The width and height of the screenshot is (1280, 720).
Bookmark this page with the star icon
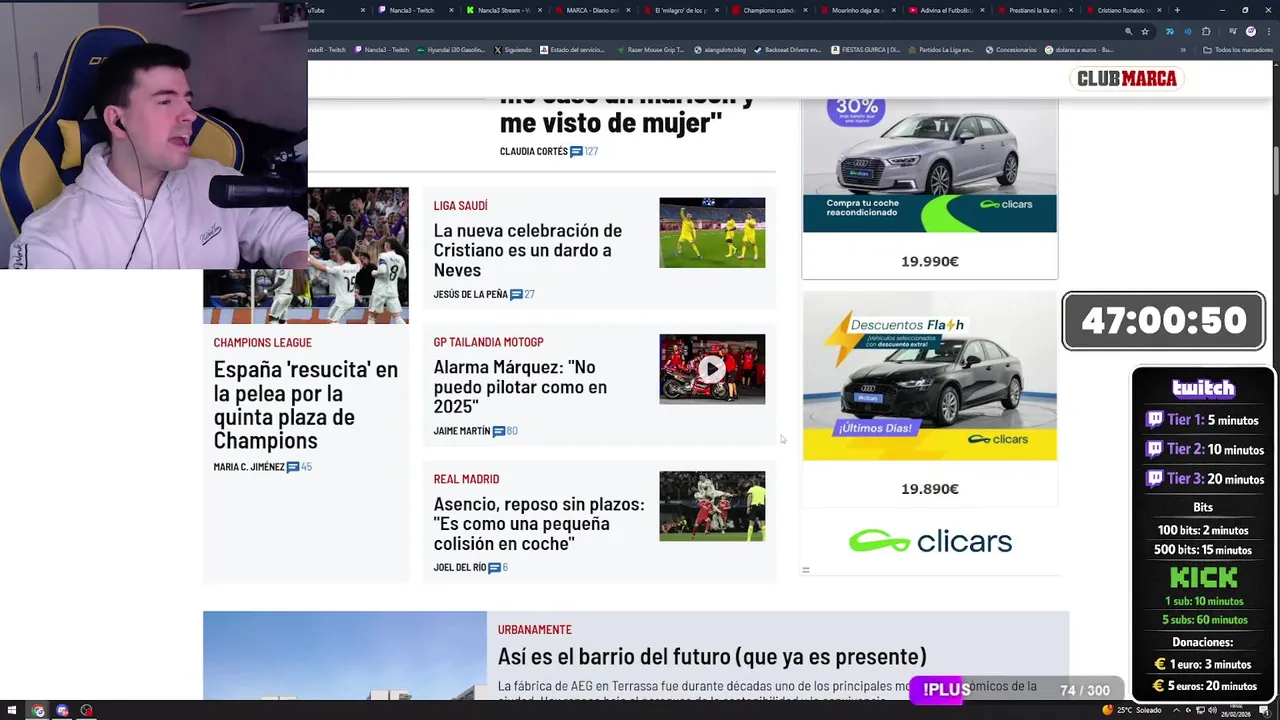[1145, 31]
